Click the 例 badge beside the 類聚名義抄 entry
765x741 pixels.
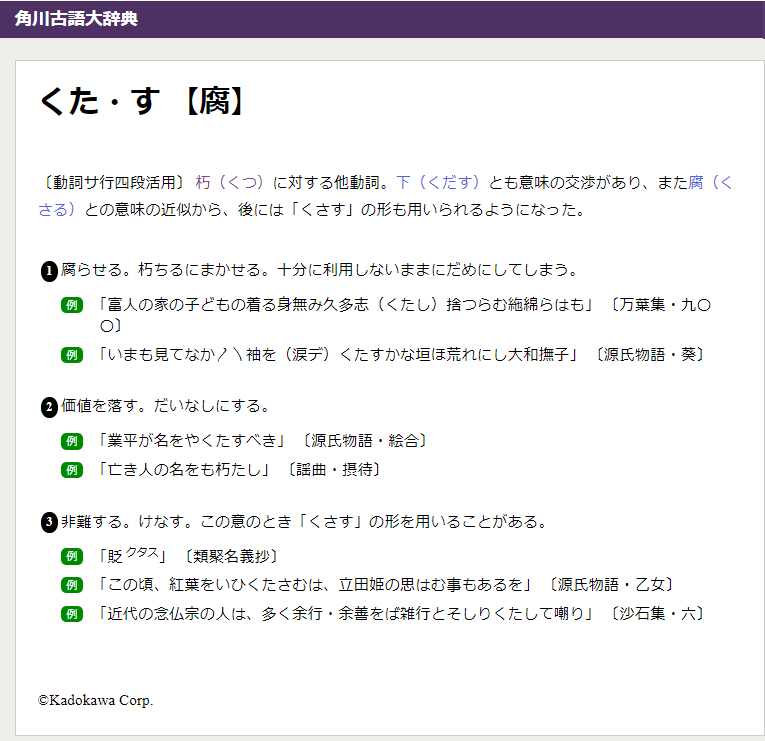[x=71, y=556]
